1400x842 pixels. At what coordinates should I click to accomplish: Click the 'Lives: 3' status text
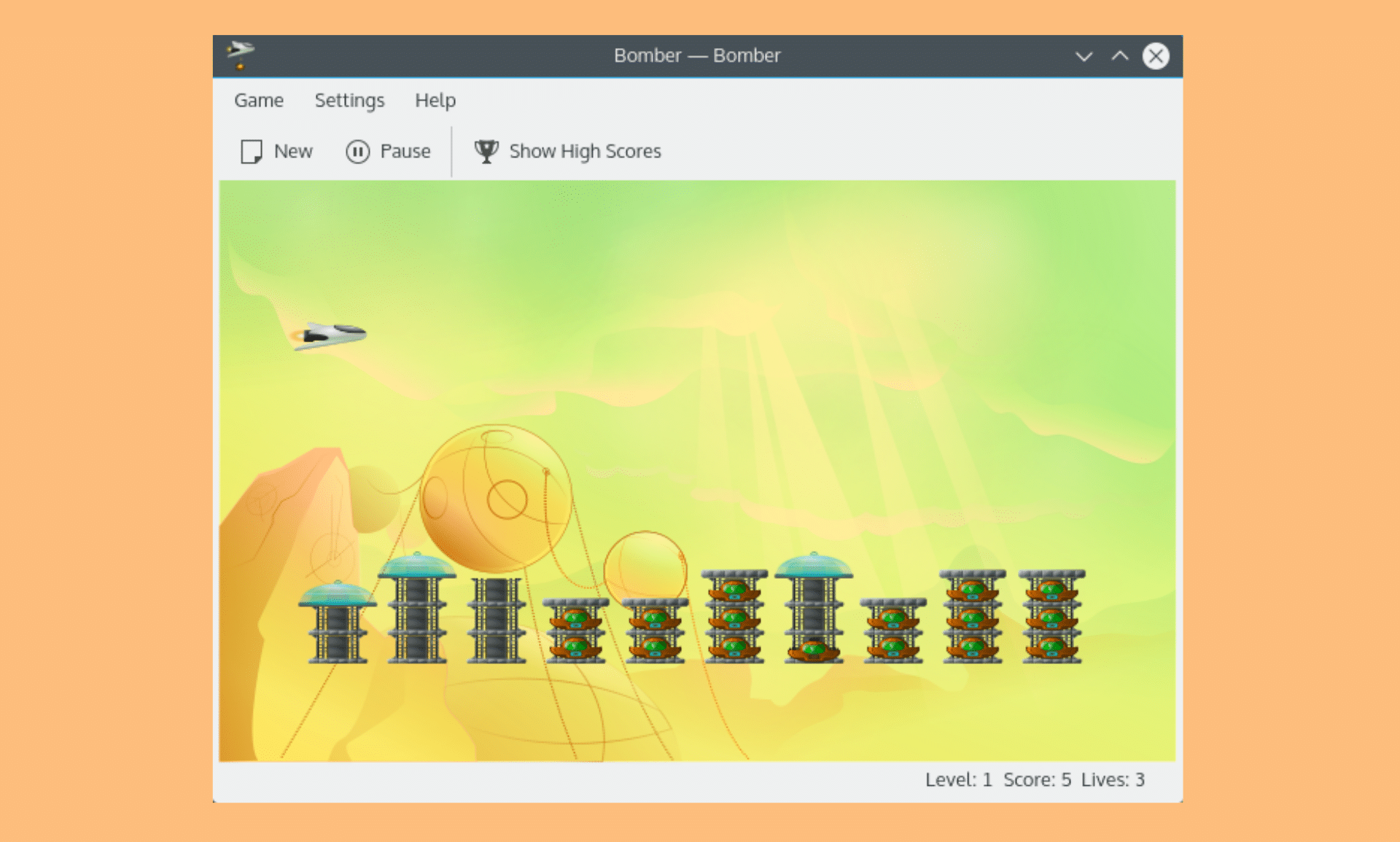pyautogui.click(x=1113, y=780)
